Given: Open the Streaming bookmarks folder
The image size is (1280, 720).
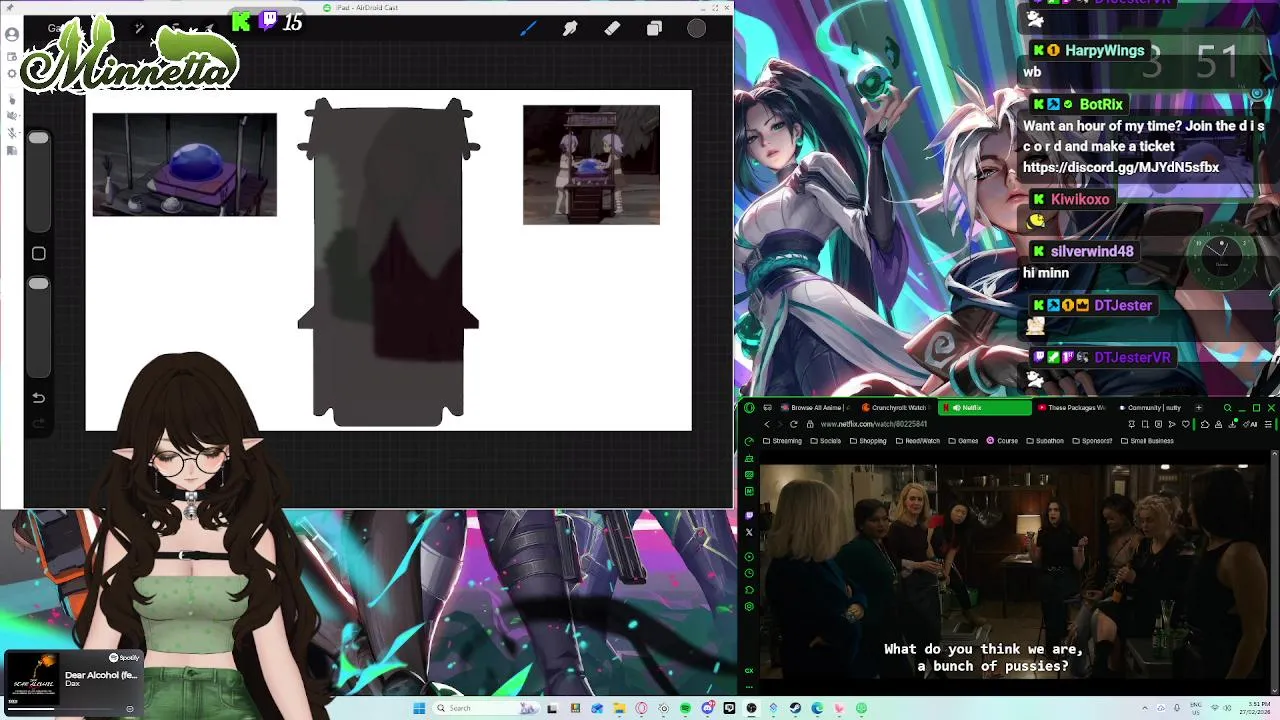Looking at the screenshot, I should tap(782, 441).
